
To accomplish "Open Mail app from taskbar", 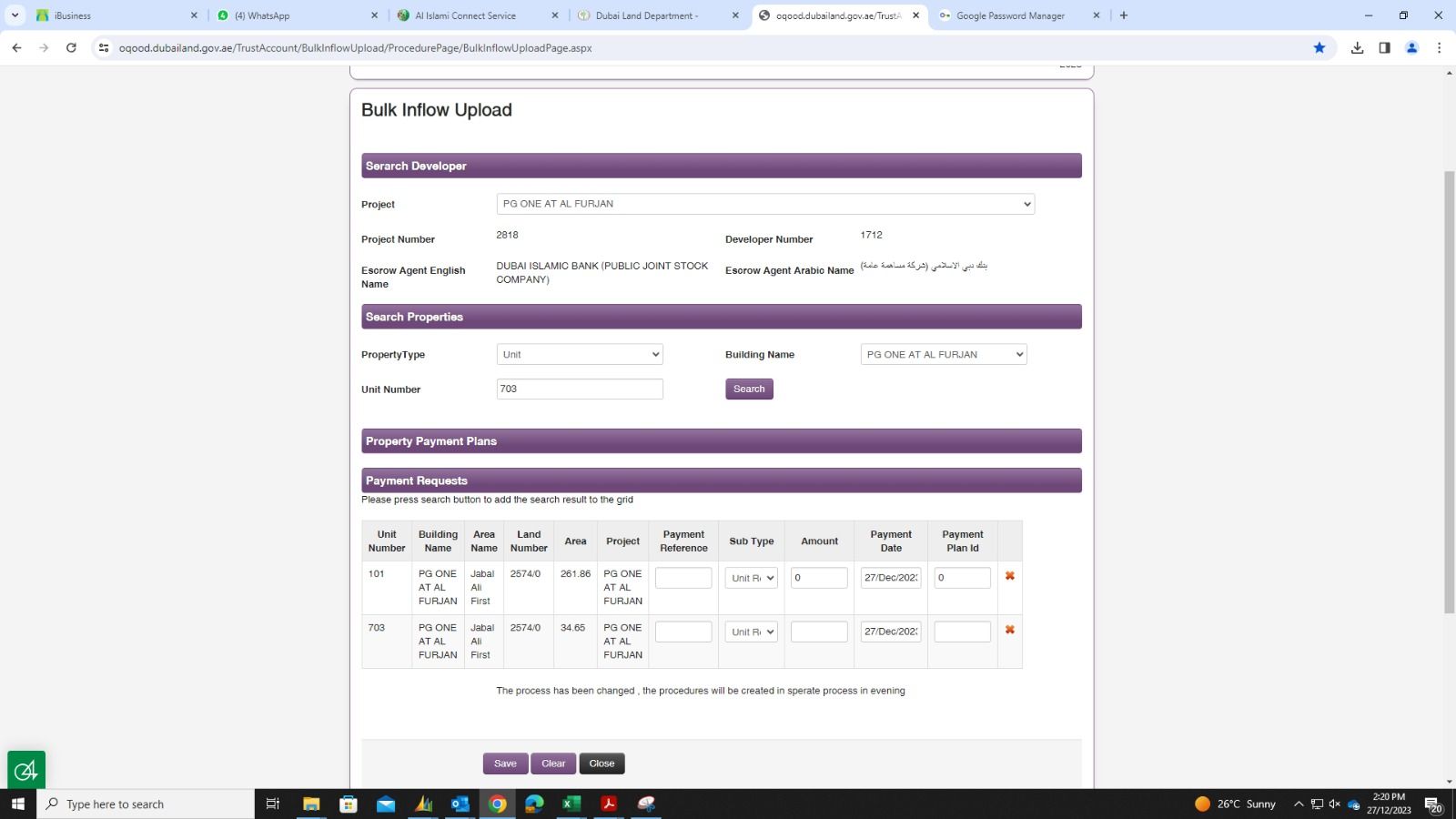I will point(386,804).
